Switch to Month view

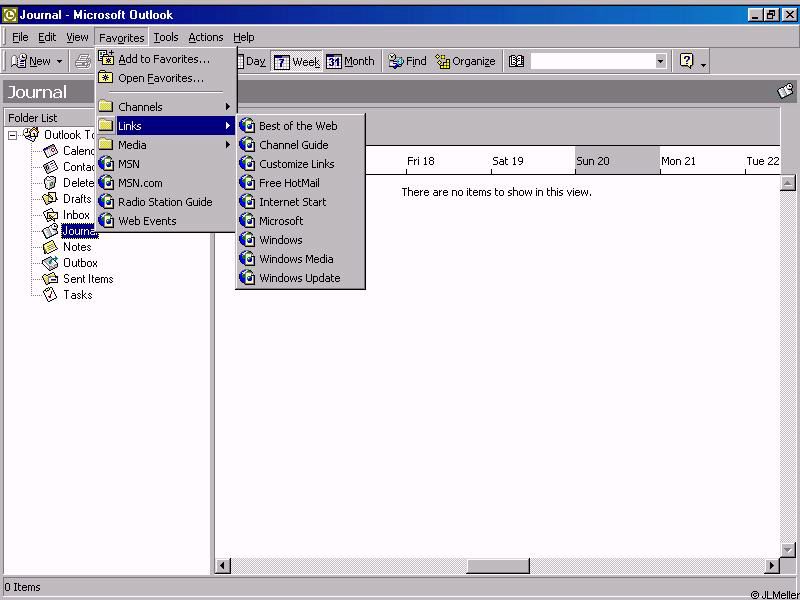click(350, 61)
